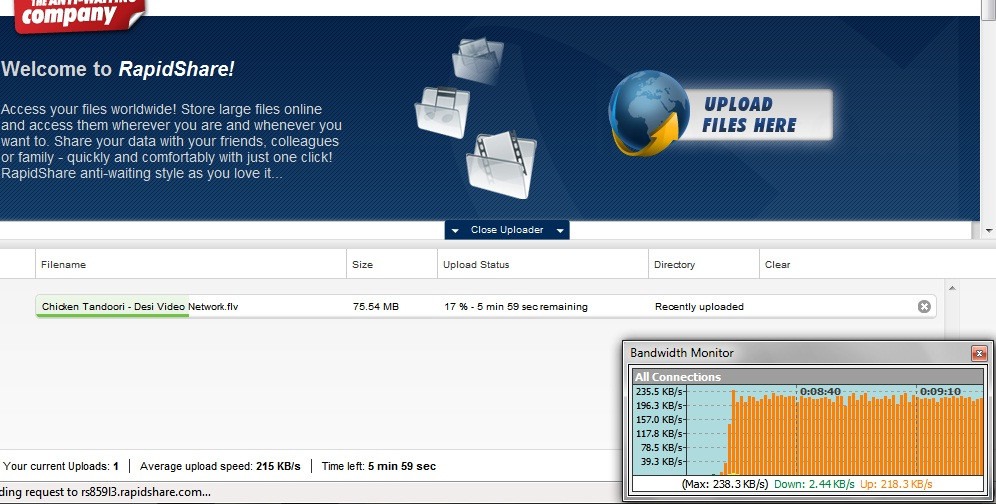Click the Welcome to RapidShare! heading
This screenshot has height=504, width=996.
coord(118,69)
